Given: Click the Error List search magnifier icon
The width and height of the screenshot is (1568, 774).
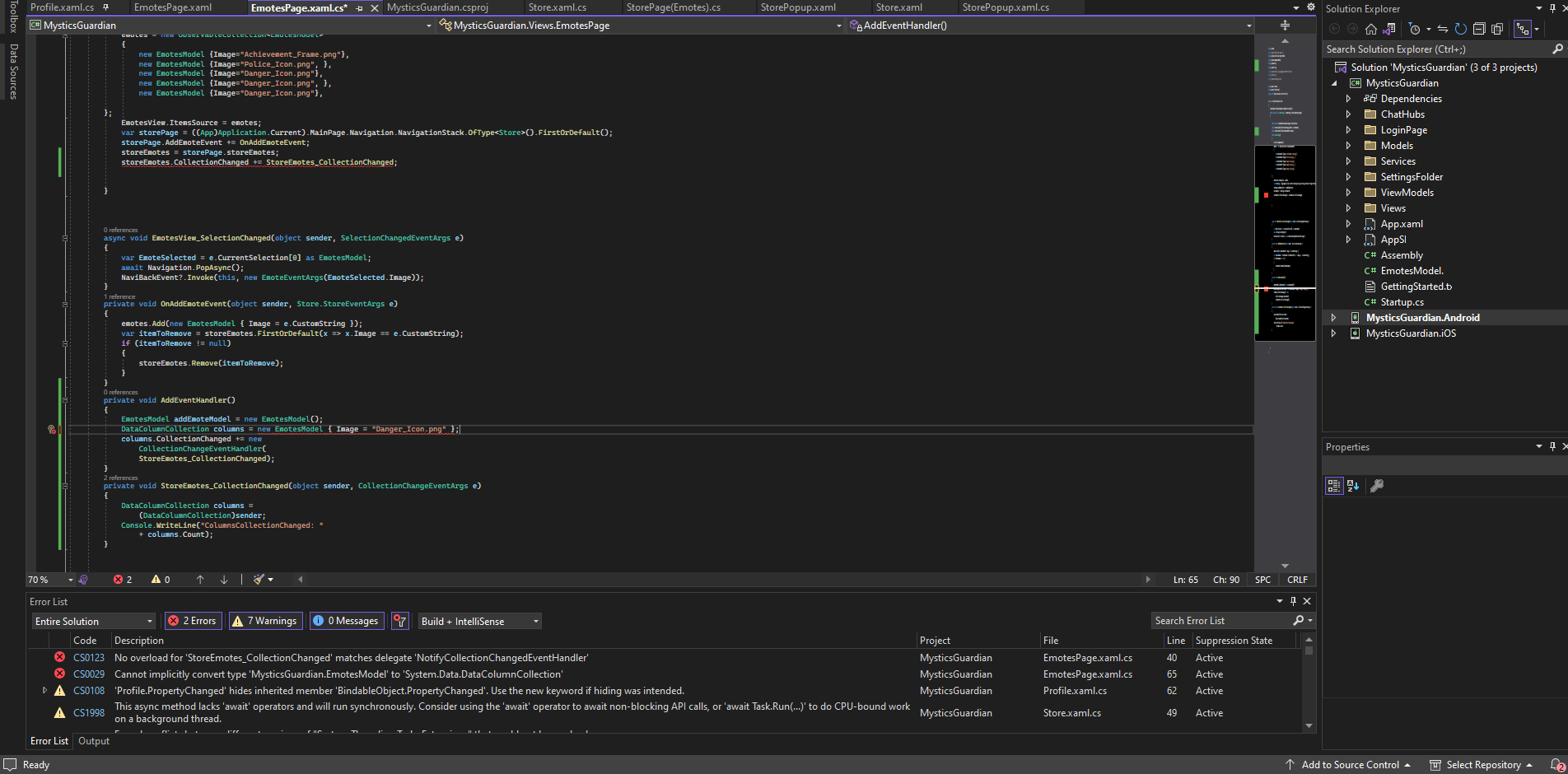Looking at the screenshot, I should pyautogui.click(x=1299, y=621).
